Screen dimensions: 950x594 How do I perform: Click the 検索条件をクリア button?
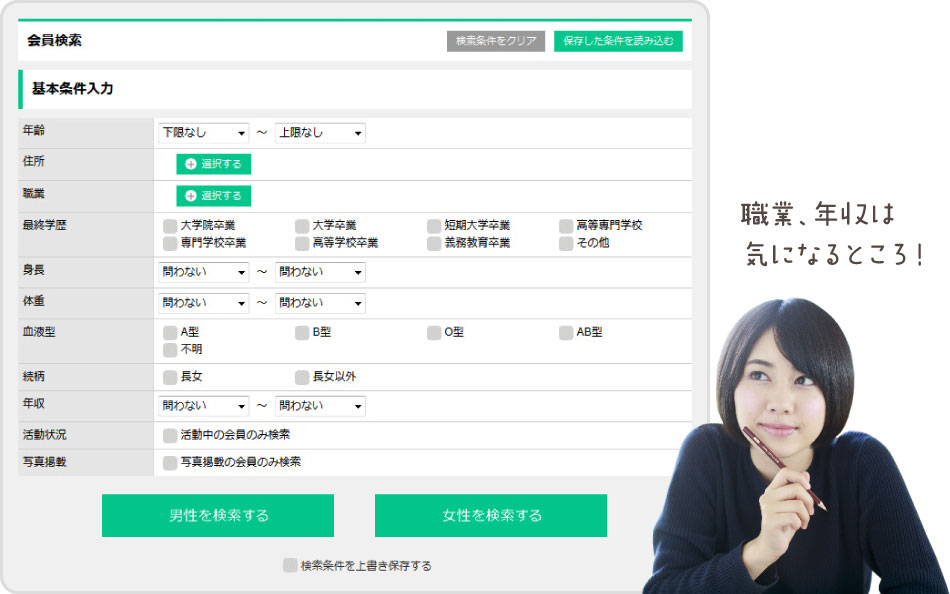point(496,42)
